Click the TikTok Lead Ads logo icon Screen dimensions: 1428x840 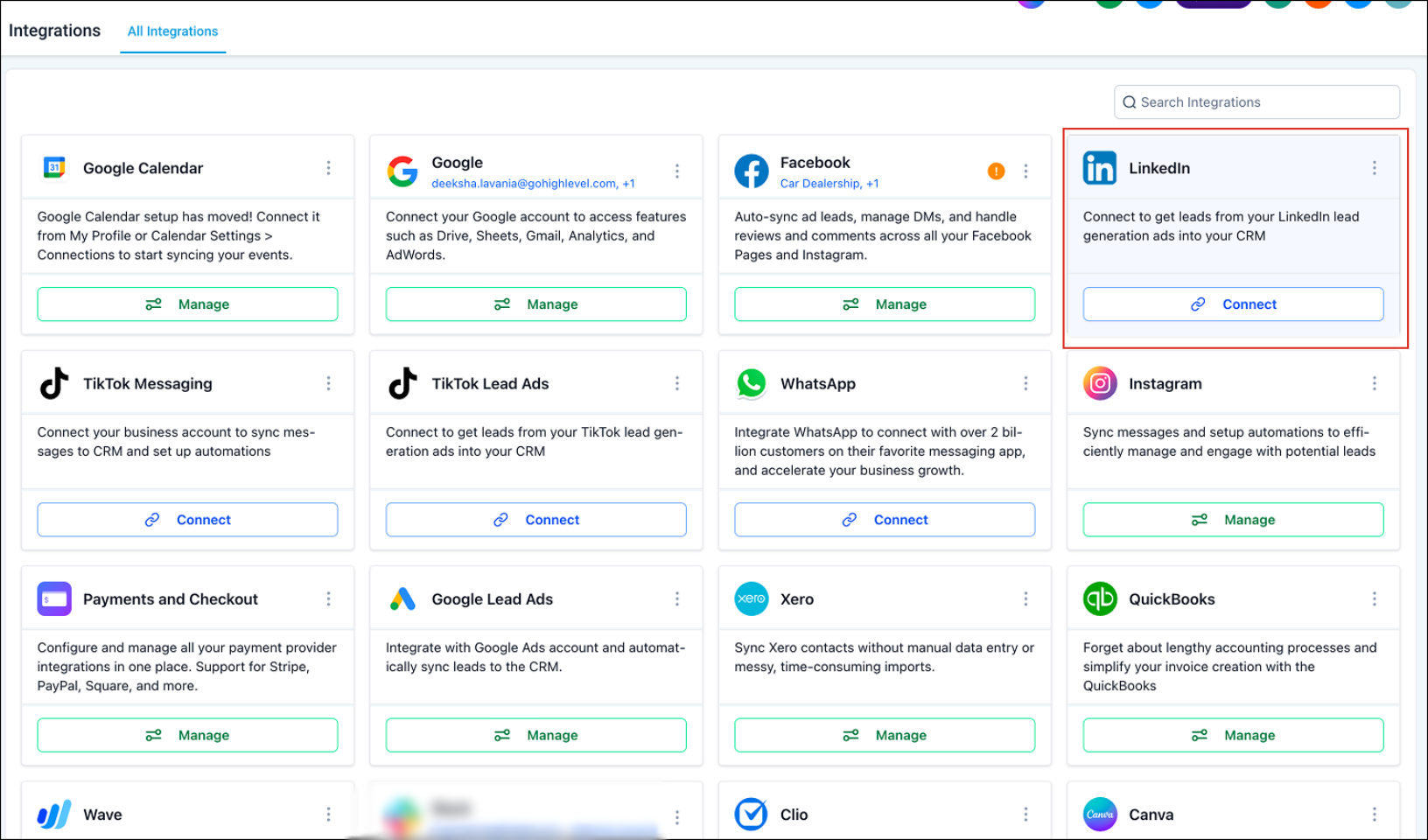point(402,383)
